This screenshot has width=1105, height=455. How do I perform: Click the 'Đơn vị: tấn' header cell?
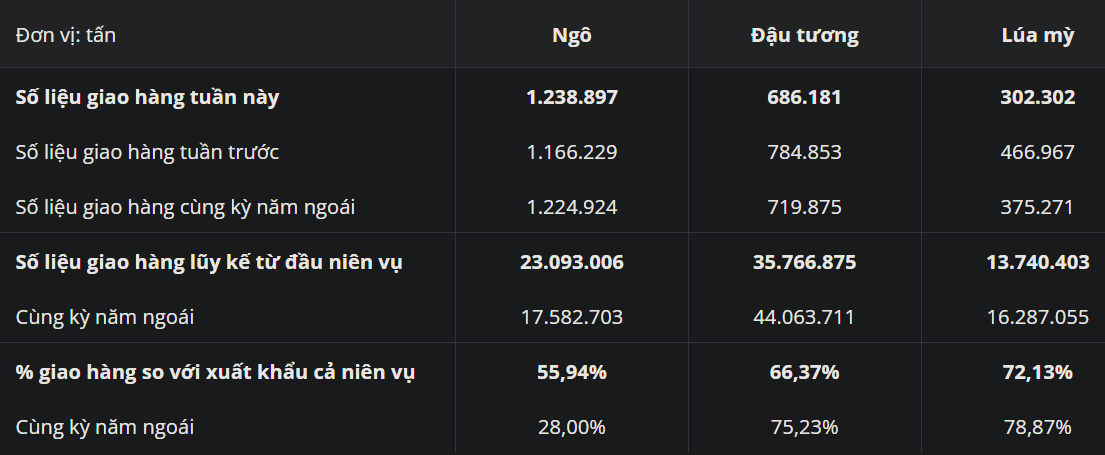(x=66, y=36)
